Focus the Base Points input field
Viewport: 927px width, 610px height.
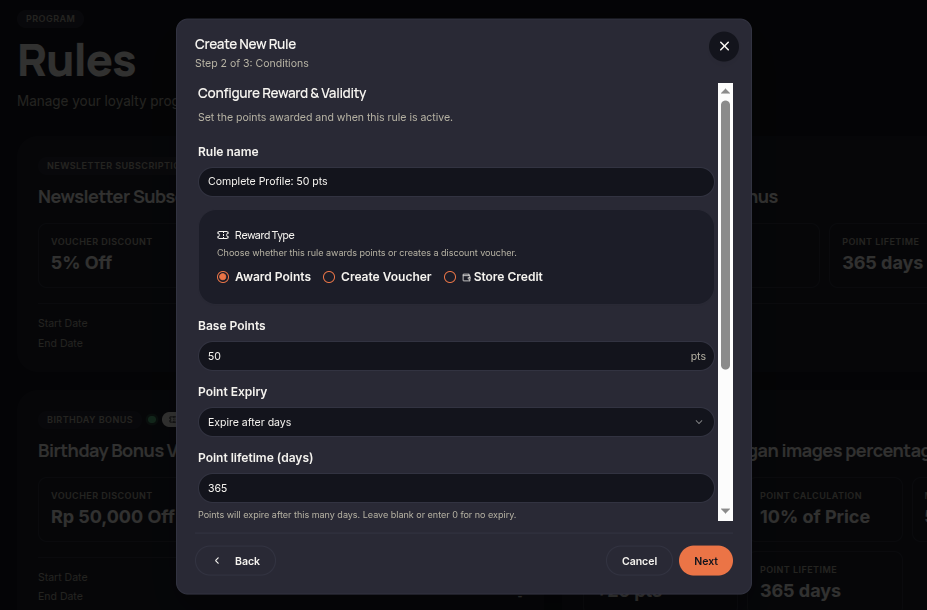[456, 356]
